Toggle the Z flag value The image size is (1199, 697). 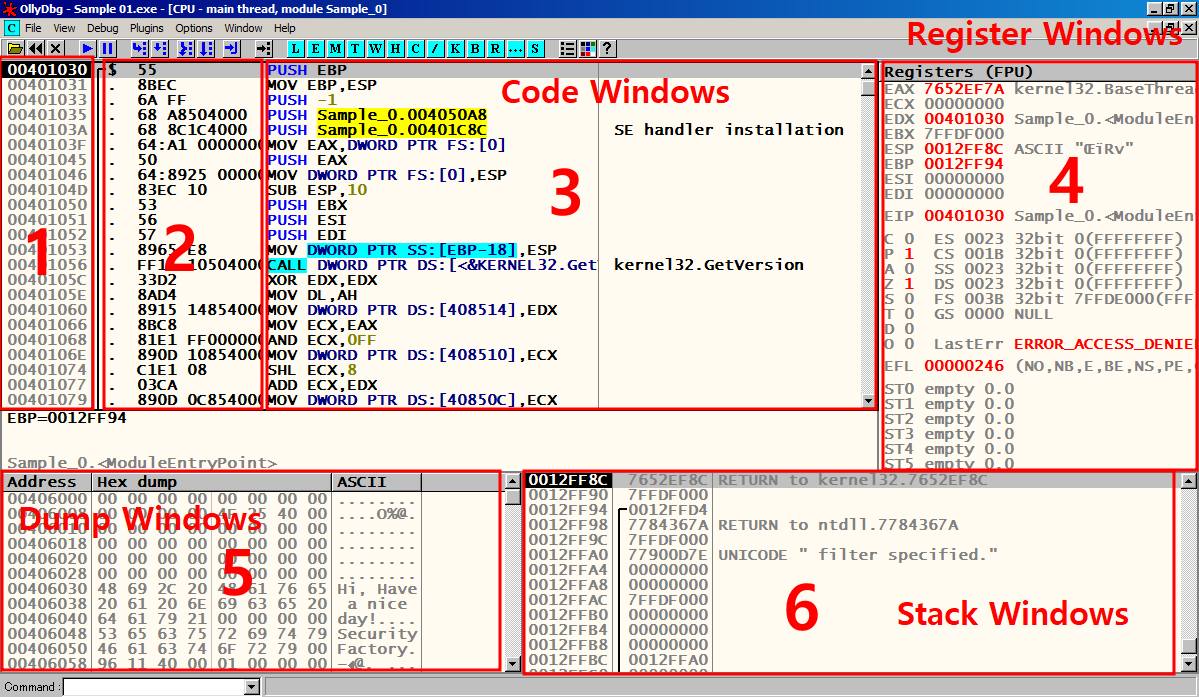click(x=909, y=284)
